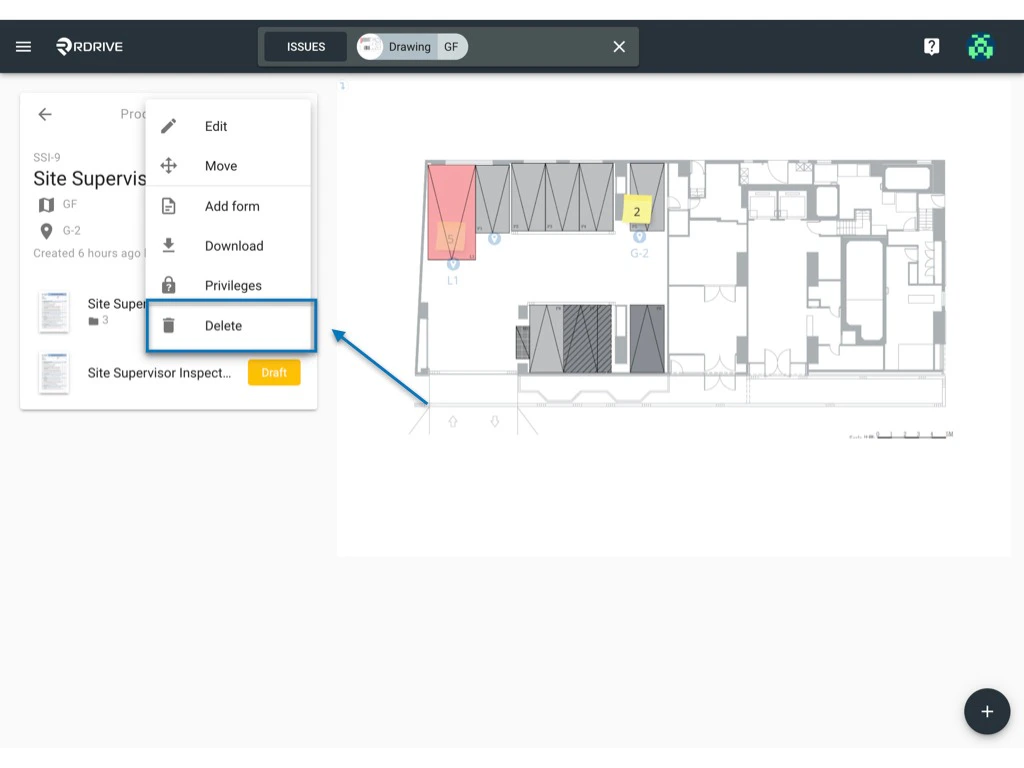Click the yellow Draft badge

274,372
